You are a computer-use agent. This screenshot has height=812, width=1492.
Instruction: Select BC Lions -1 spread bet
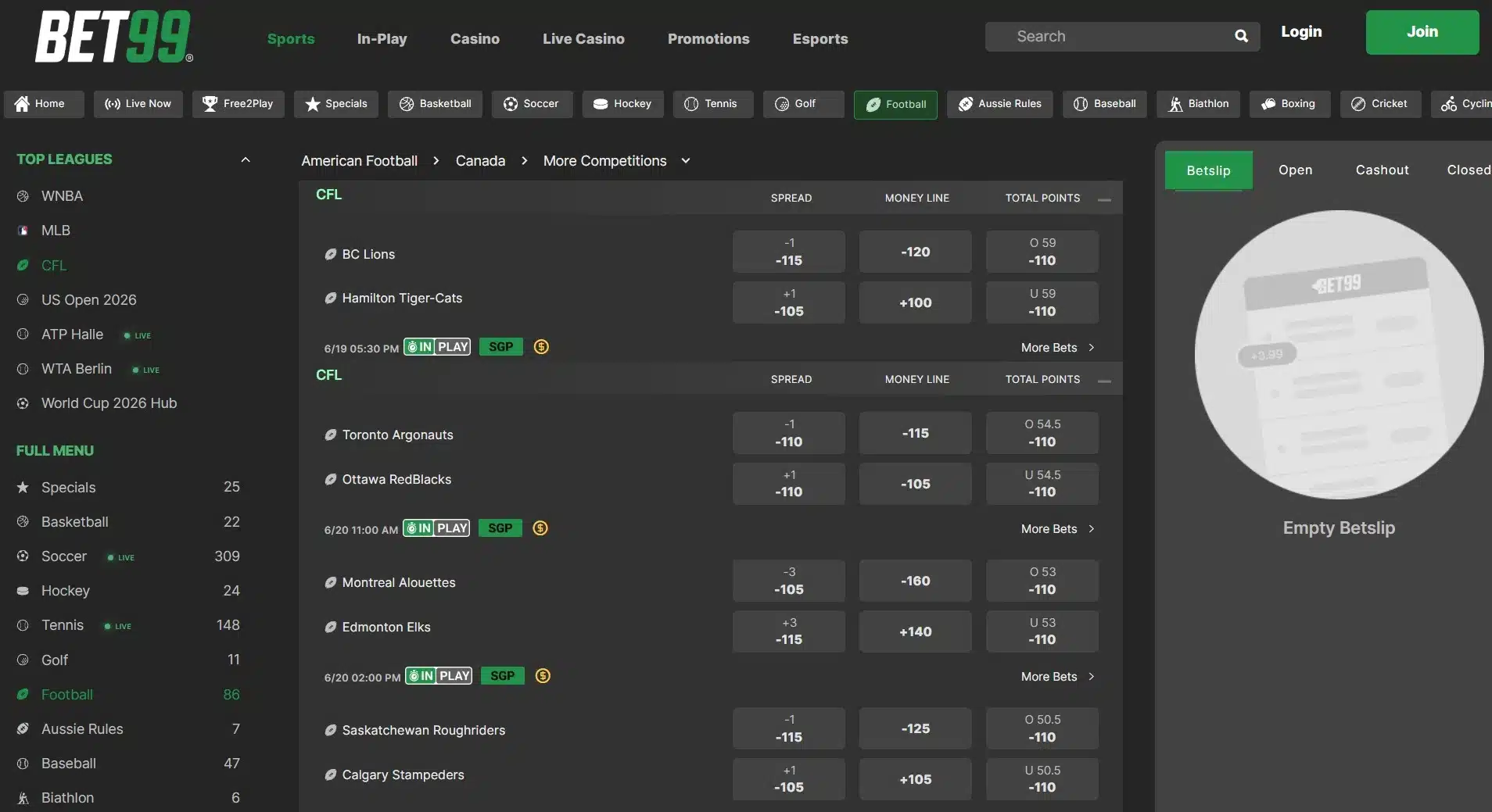[x=789, y=252]
